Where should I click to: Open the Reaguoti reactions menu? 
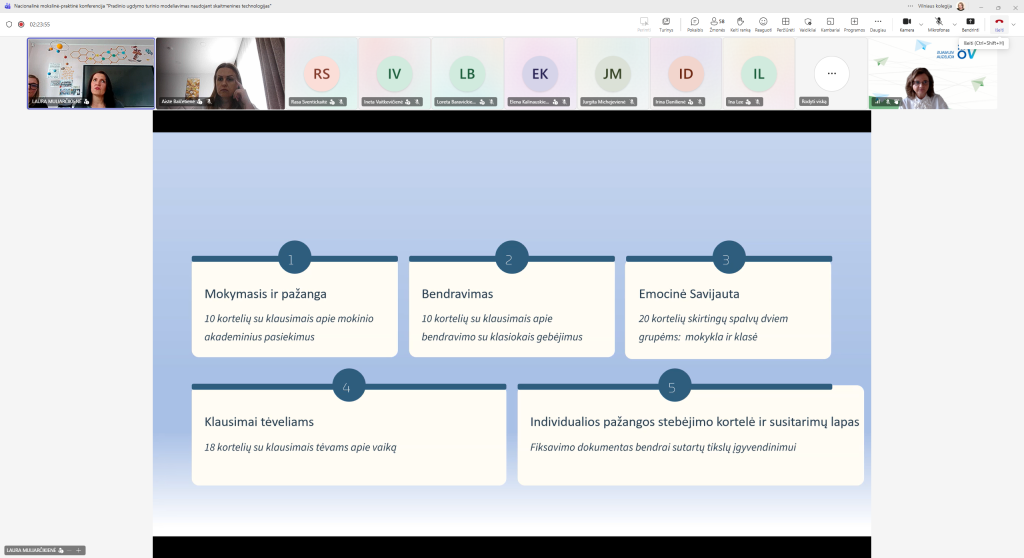point(763,23)
